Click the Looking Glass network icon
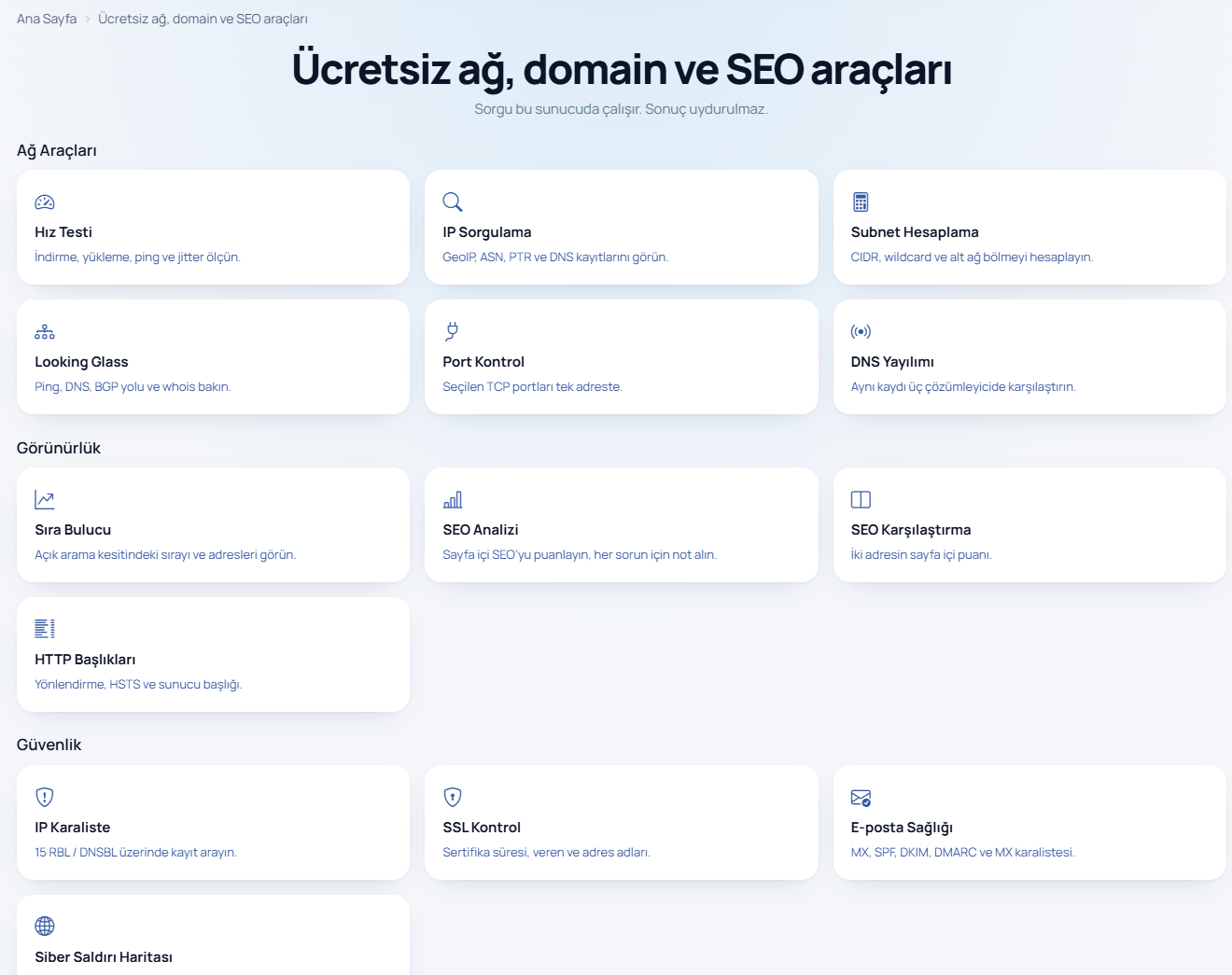Screen dimensions: 1232x975 (45, 331)
